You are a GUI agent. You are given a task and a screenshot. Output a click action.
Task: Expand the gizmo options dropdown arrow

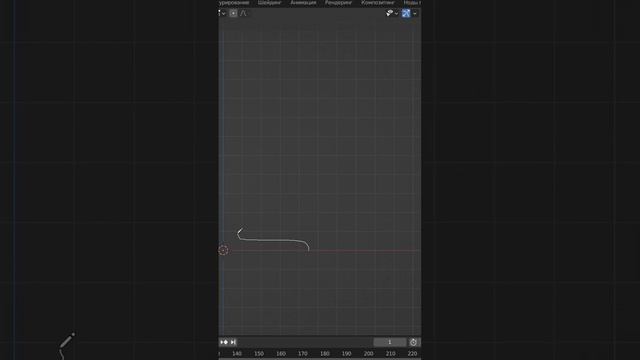pos(415,13)
